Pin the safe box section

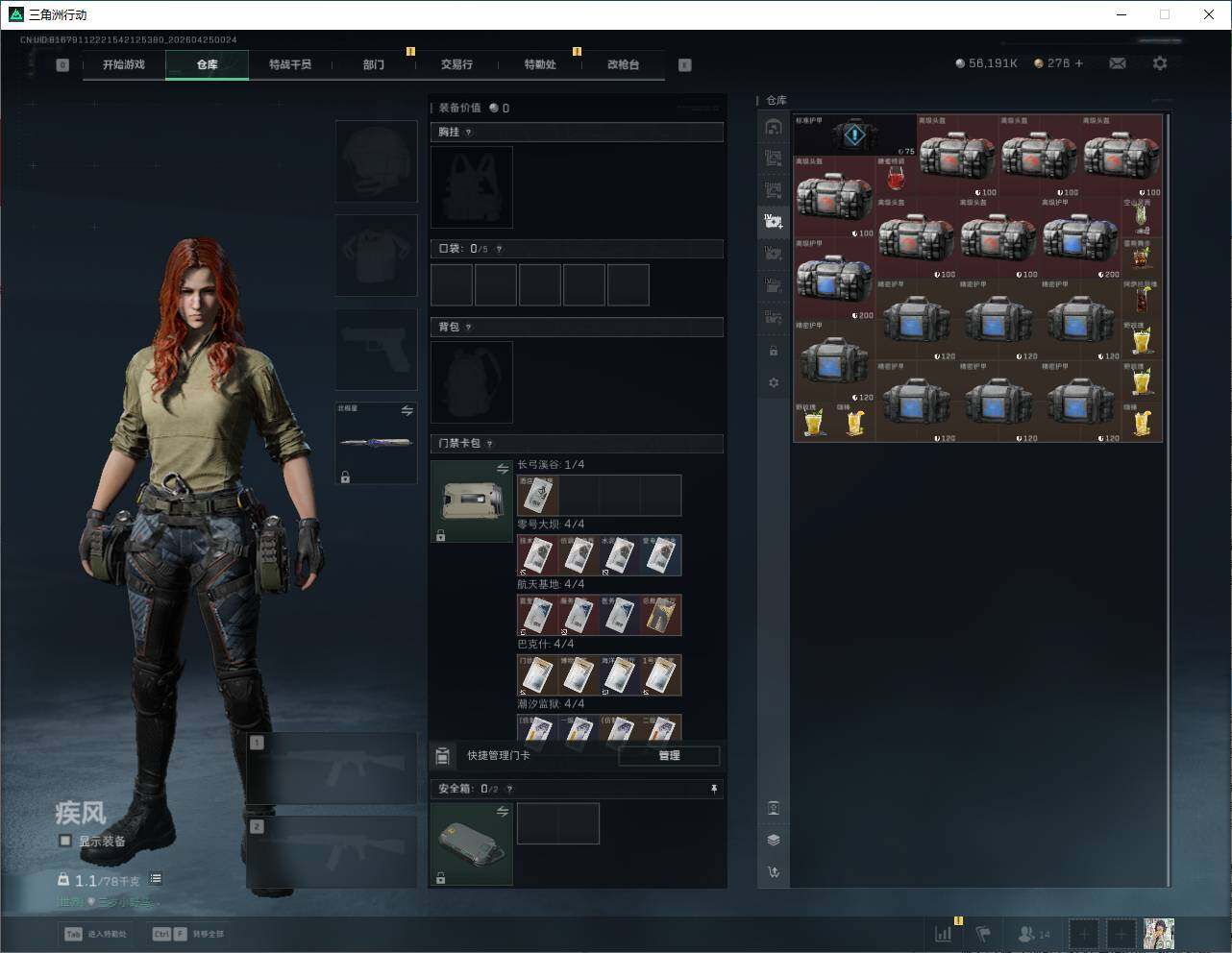(714, 789)
